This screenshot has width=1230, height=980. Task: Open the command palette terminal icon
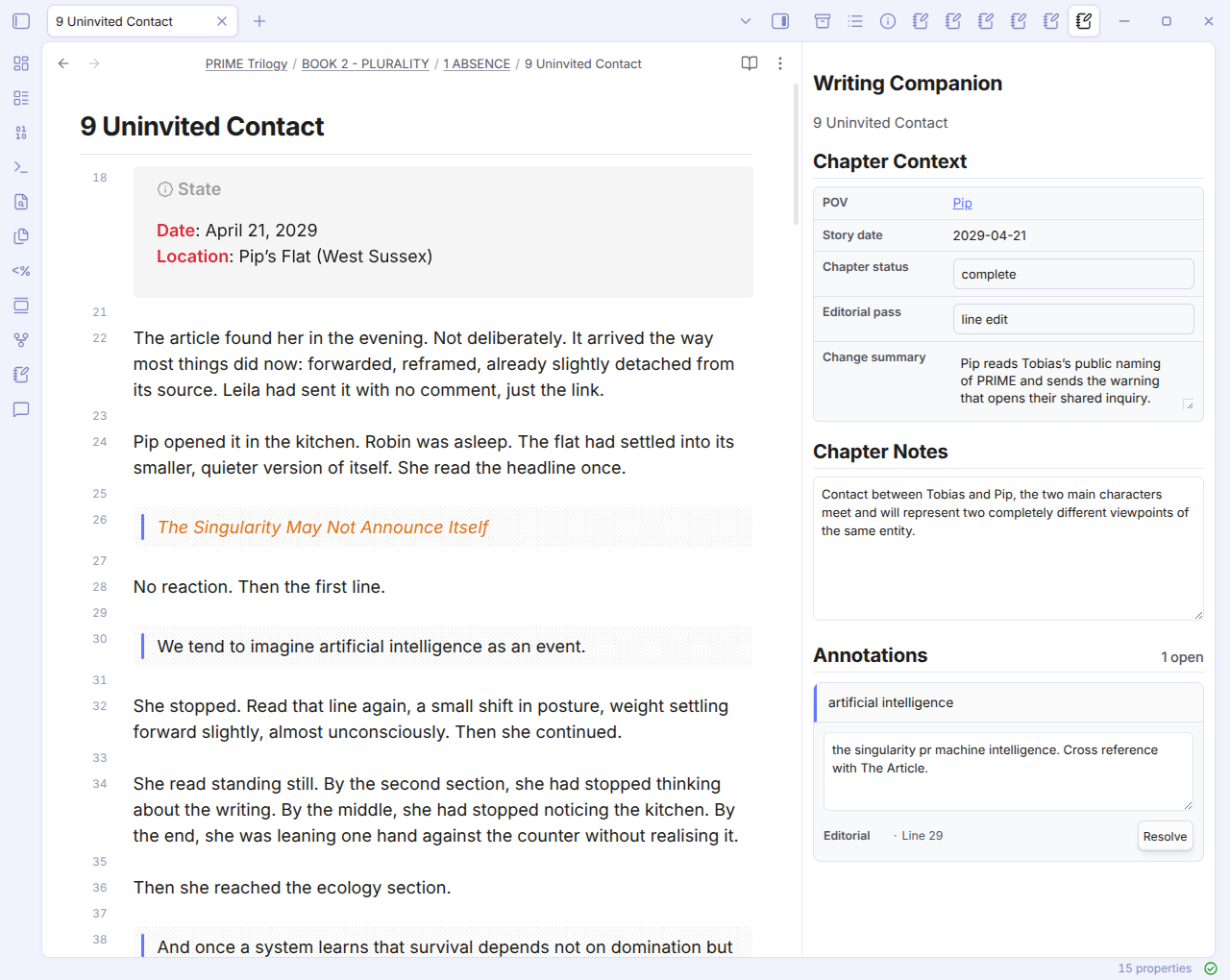point(21,167)
